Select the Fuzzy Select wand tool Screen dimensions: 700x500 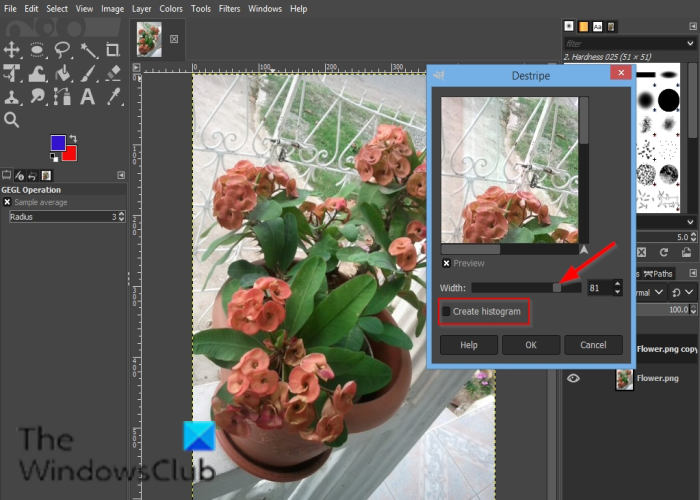(x=88, y=49)
